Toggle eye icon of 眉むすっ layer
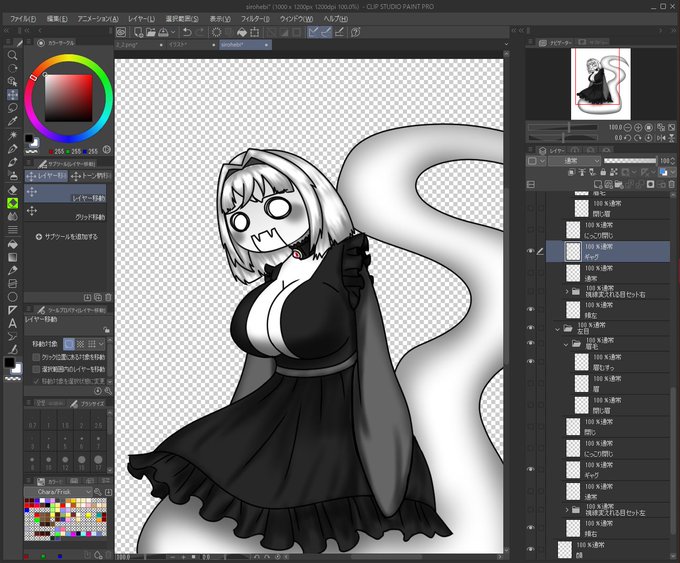This screenshot has width=680, height=563. click(530, 362)
